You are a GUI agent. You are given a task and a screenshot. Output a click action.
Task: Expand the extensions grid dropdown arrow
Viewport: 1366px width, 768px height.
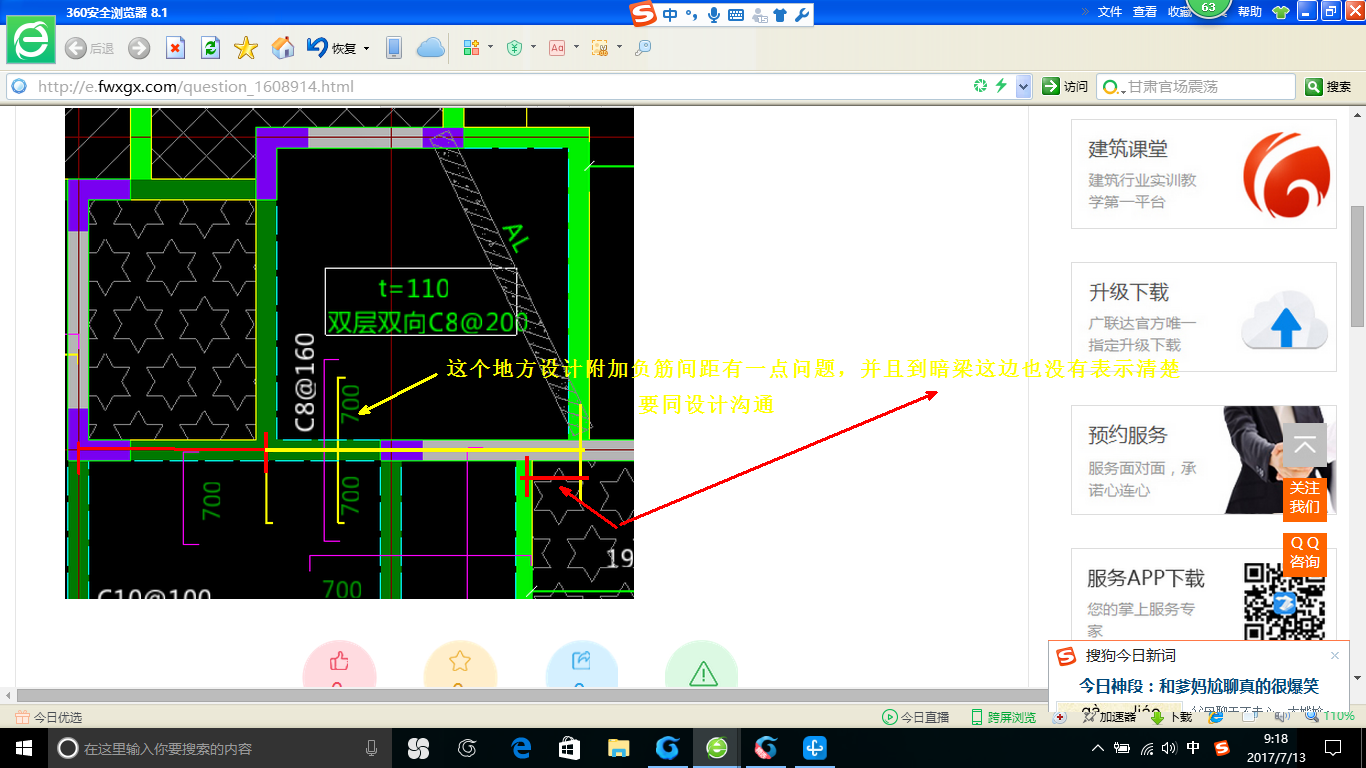[x=490, y=47]
